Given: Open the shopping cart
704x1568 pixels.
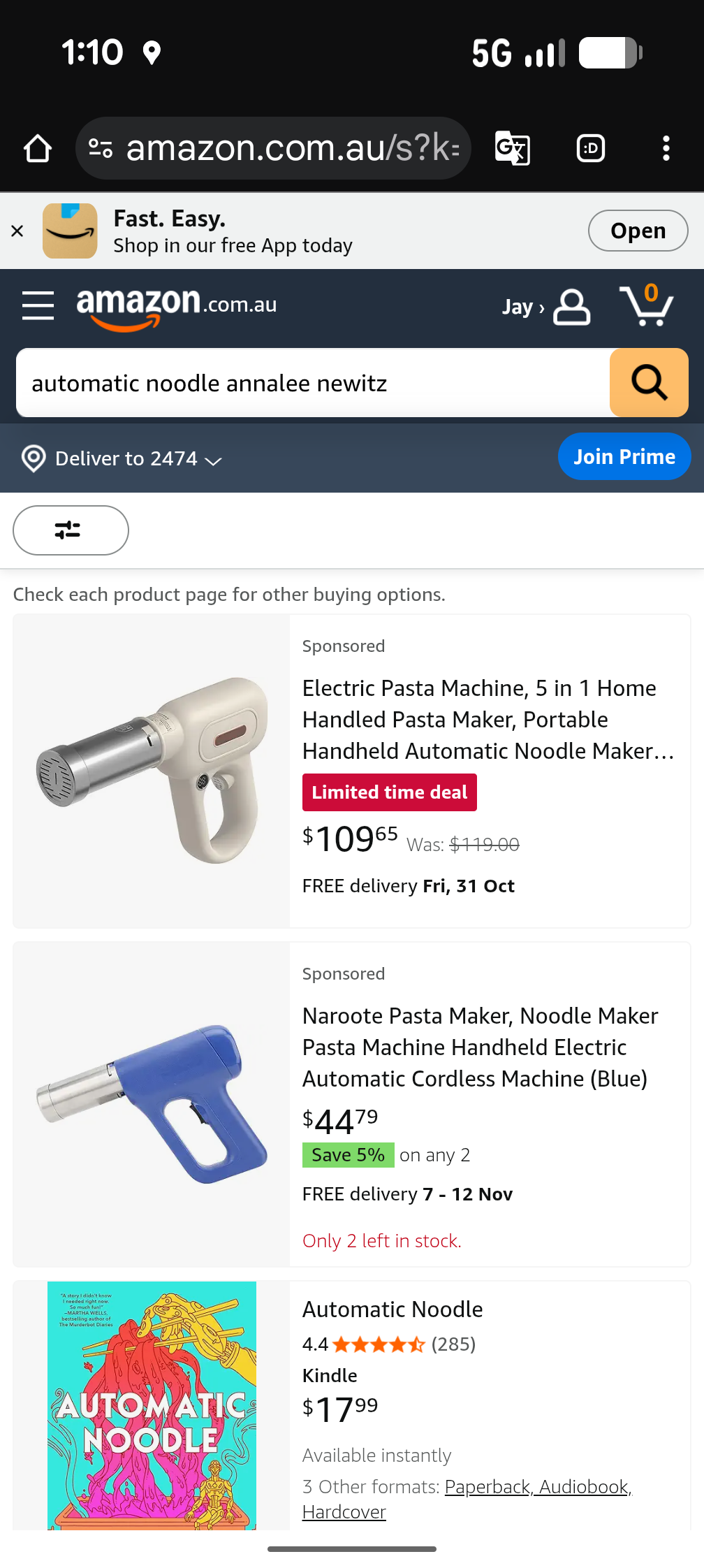Looking at the screenshot, I should 647,305.
